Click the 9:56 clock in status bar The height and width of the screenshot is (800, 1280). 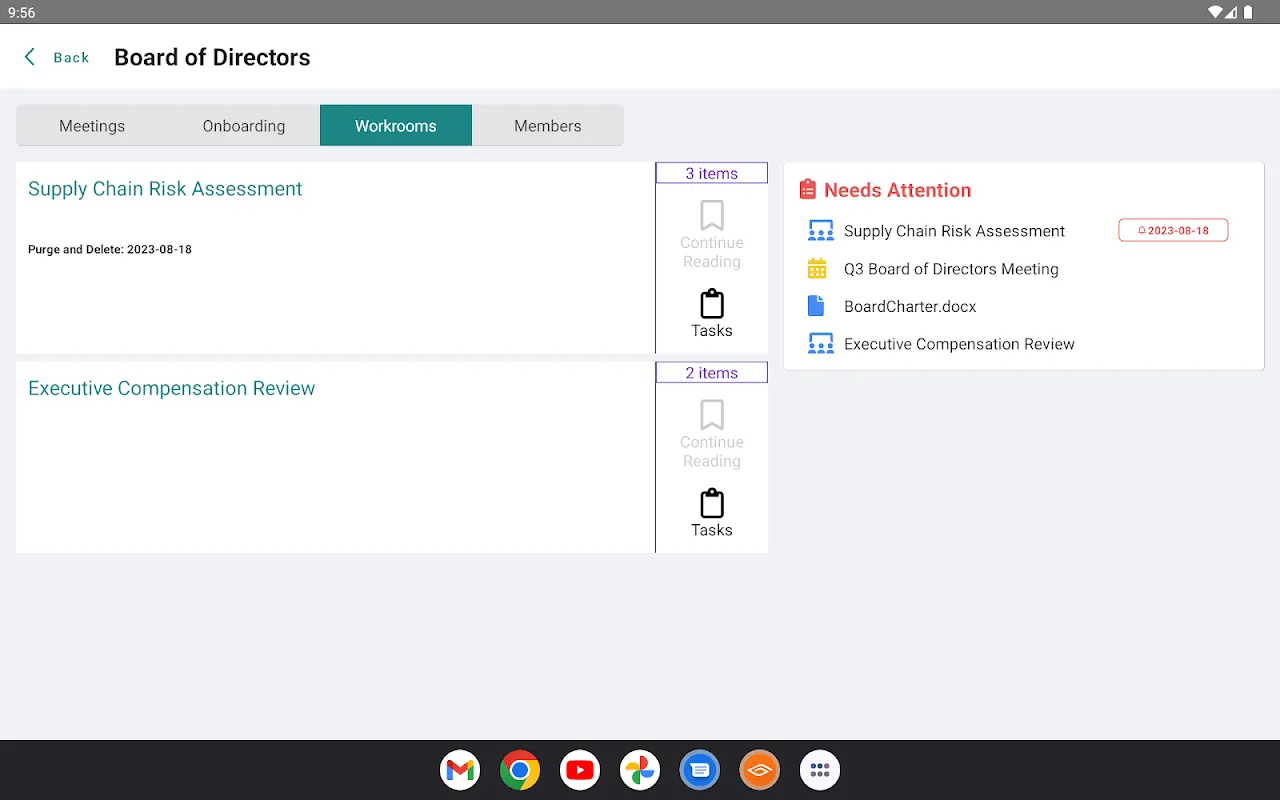[22, 13]
